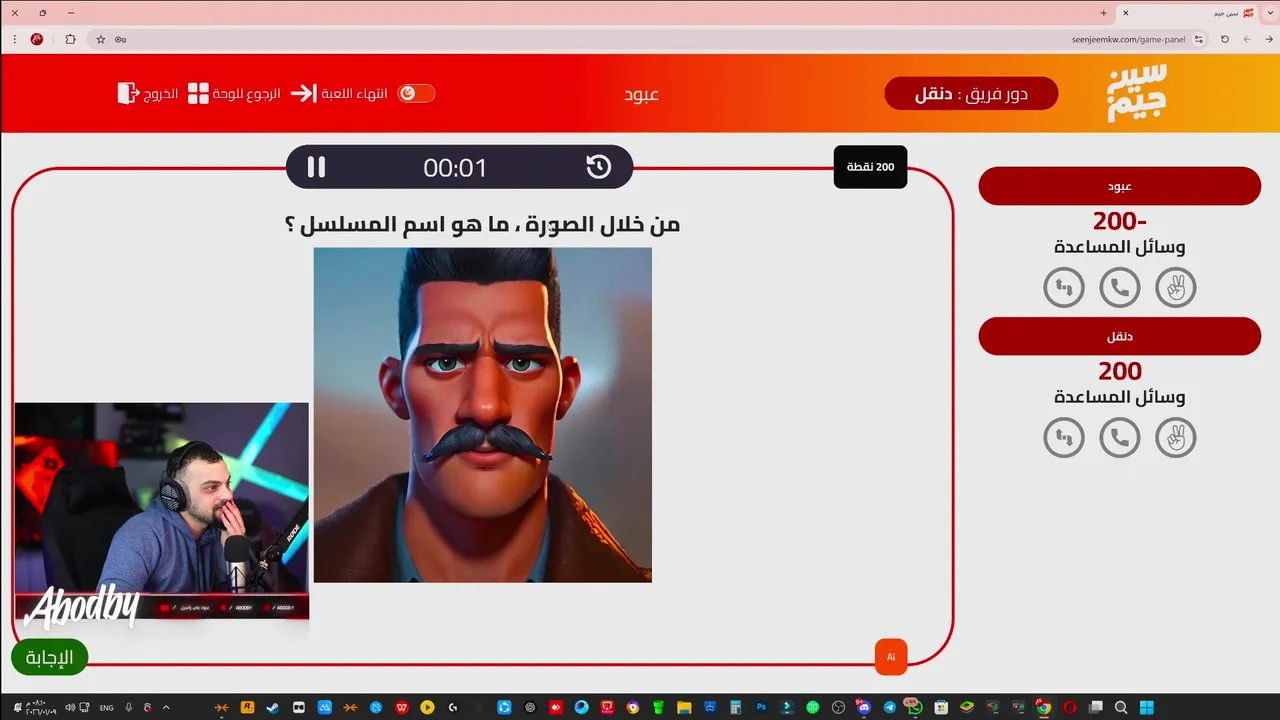Open WhatsApp from the taskbar
Viewport: 1280px width, 720px height.
[915, 707]
